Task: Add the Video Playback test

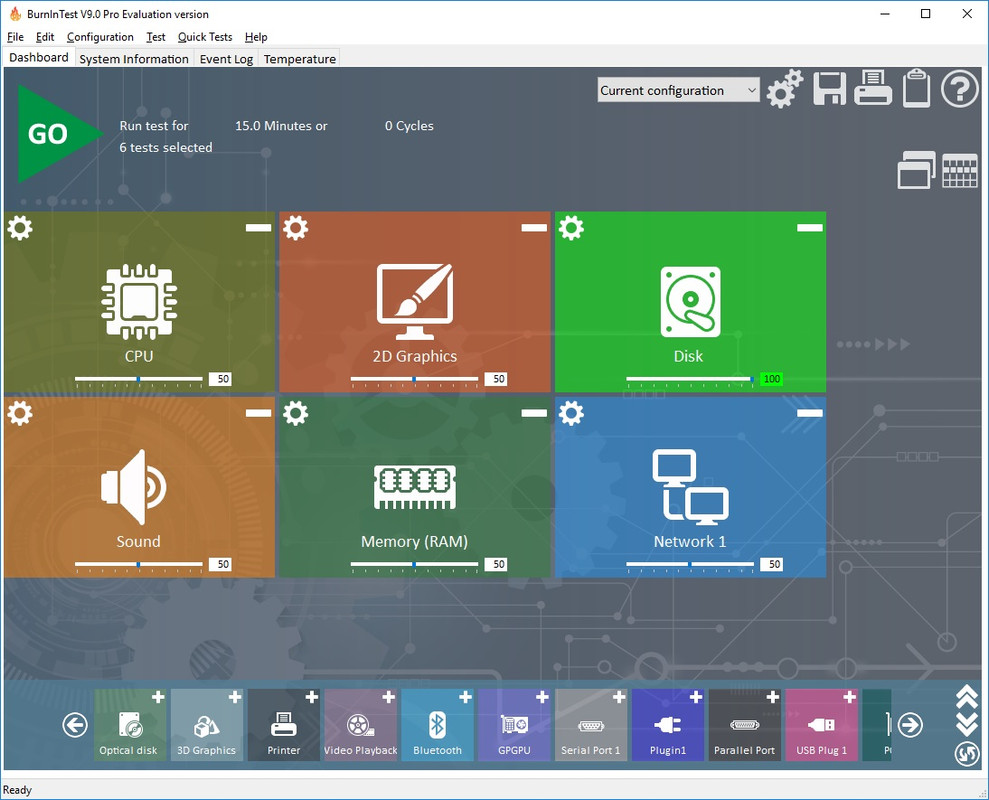Action: (389, 697)
